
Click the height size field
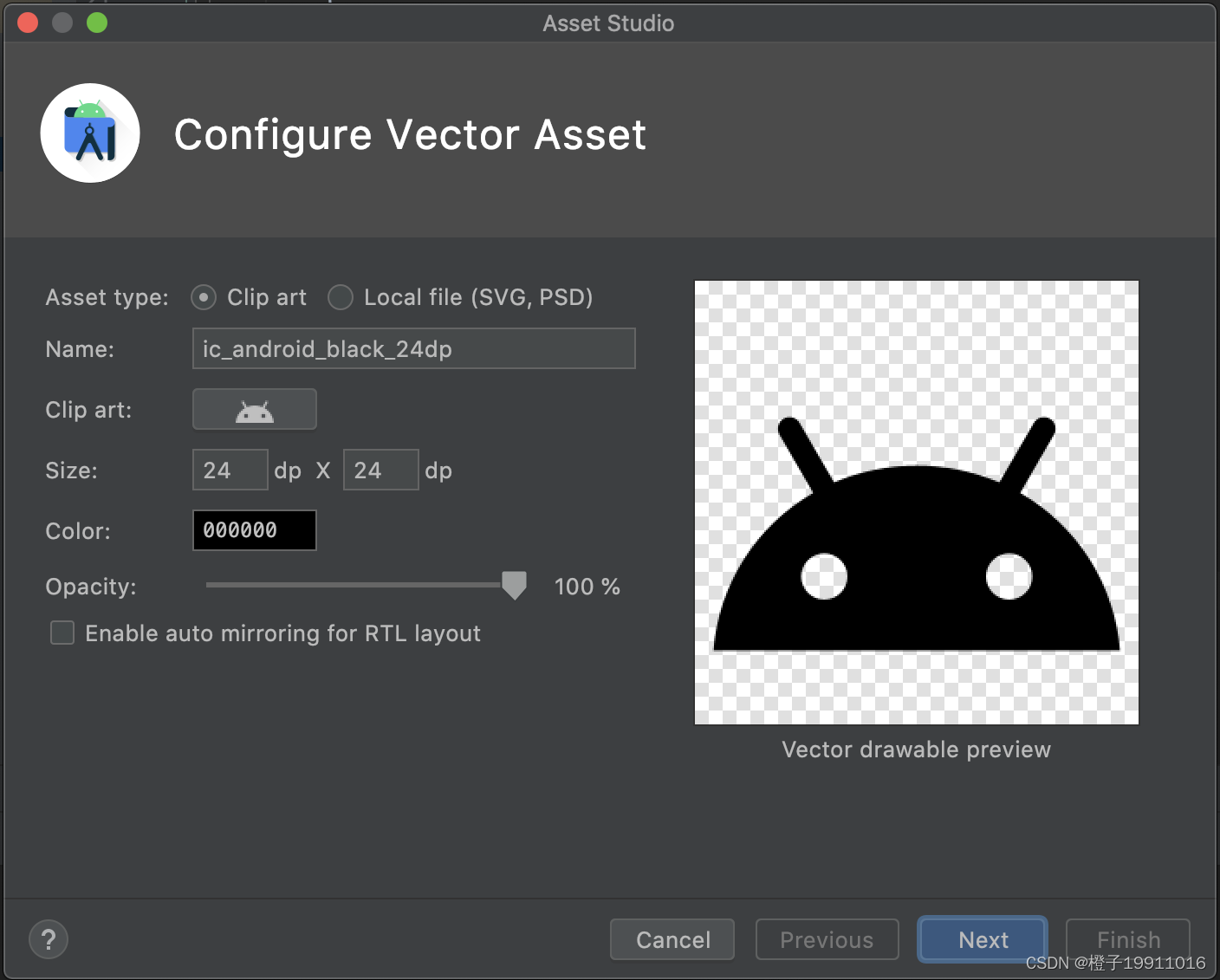click(381, 470)
